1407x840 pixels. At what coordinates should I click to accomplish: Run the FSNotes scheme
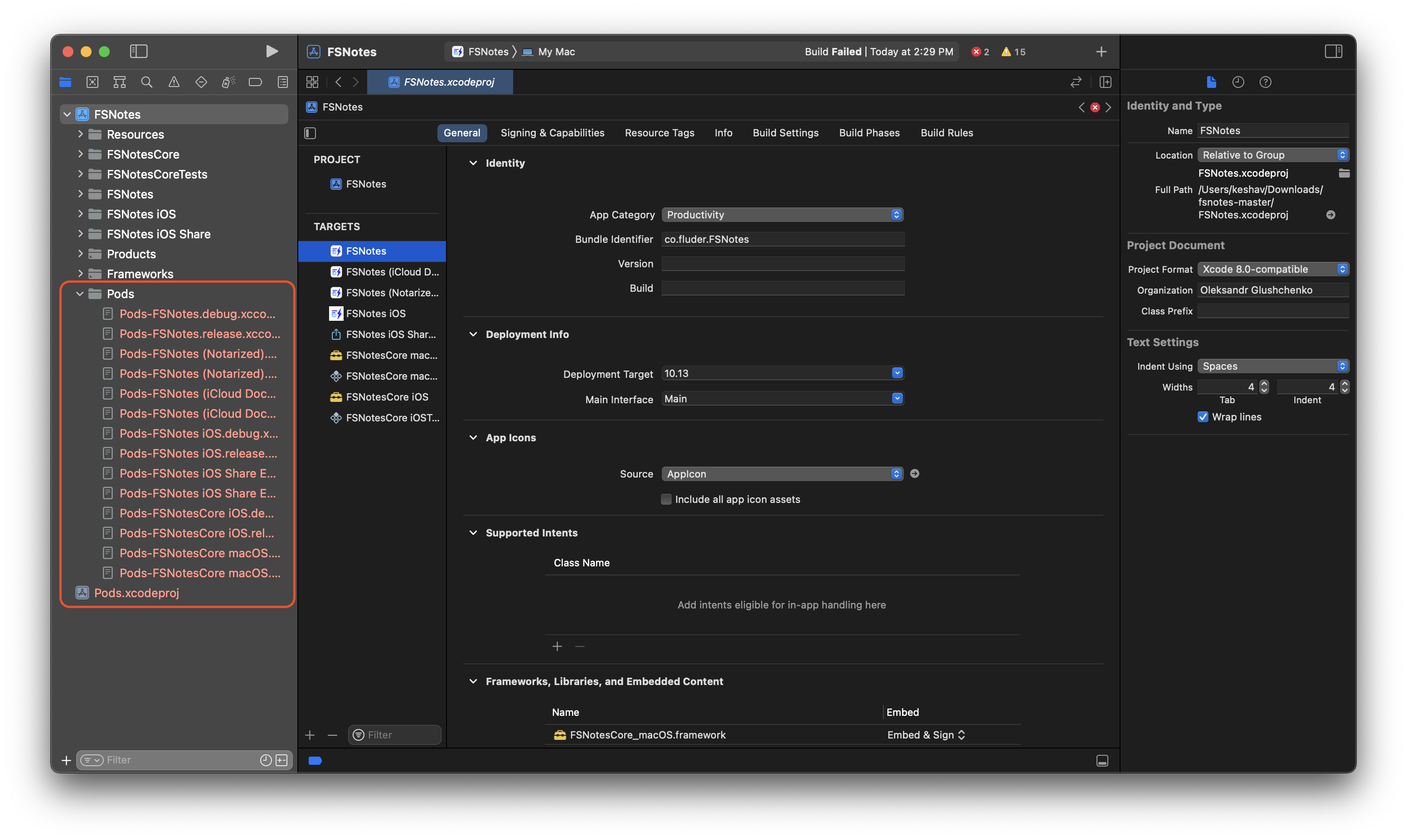[272, 51]
